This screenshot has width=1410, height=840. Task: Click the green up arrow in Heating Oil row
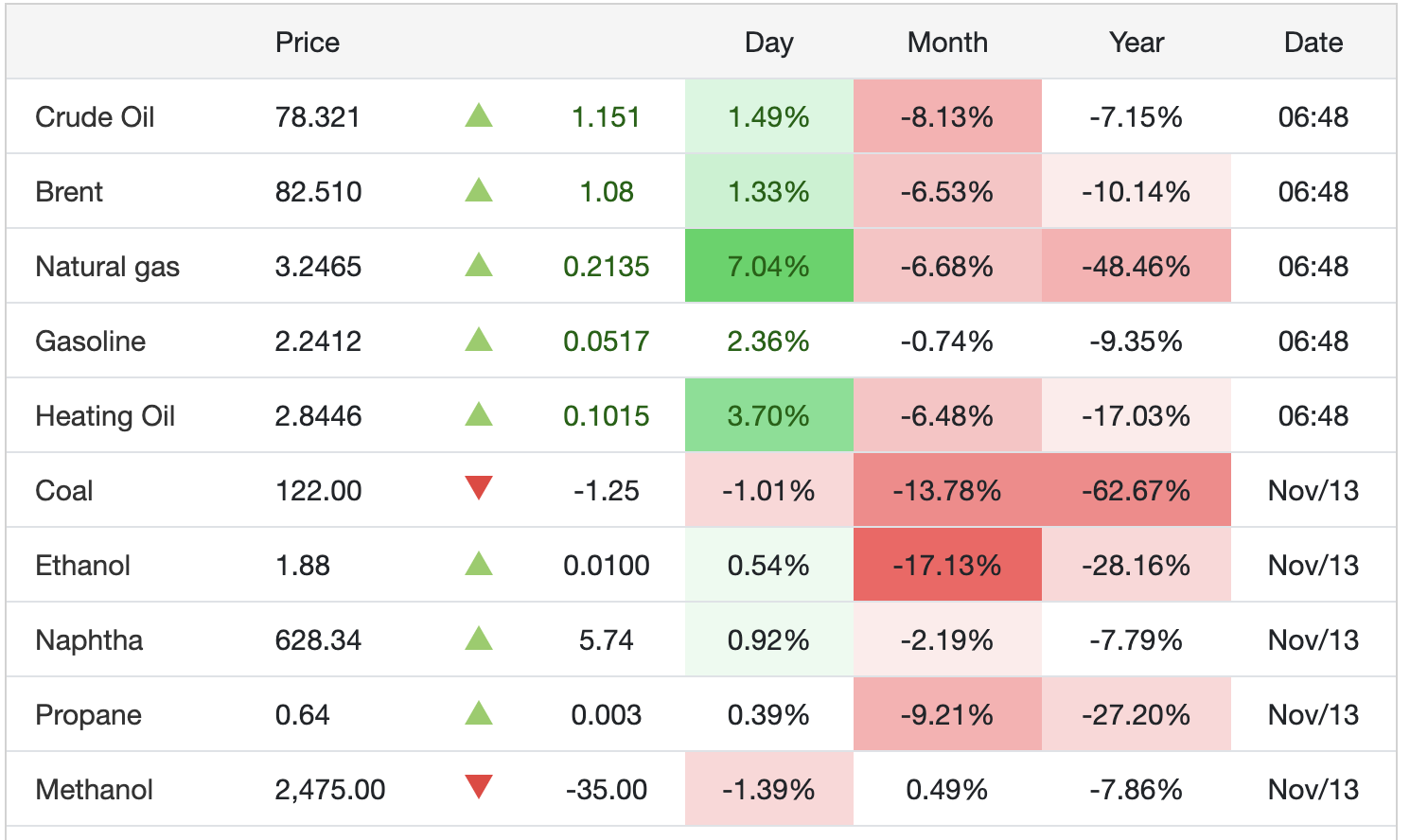coord(479,414)
